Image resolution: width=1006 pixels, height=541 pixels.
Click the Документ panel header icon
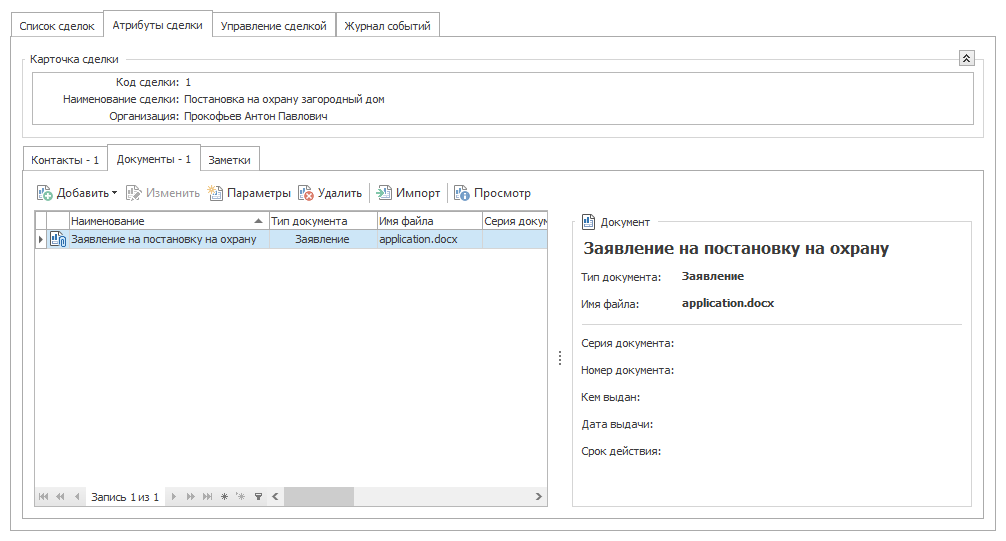click(588, 222)
